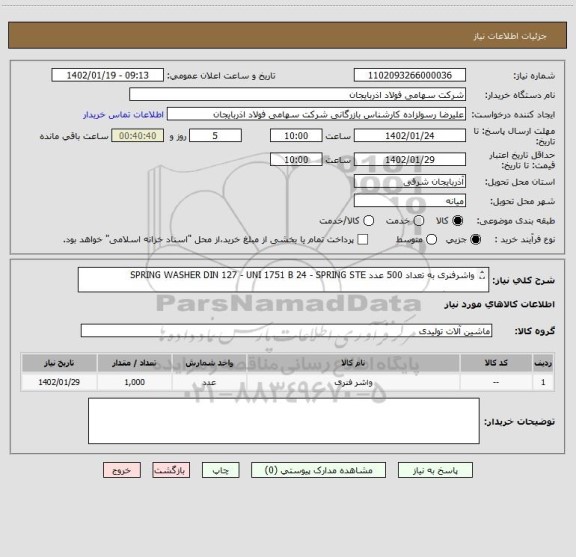The image size is (576, 557).
Task: Click the واشر فنری item name cell
Action: [x=353, y=382]
